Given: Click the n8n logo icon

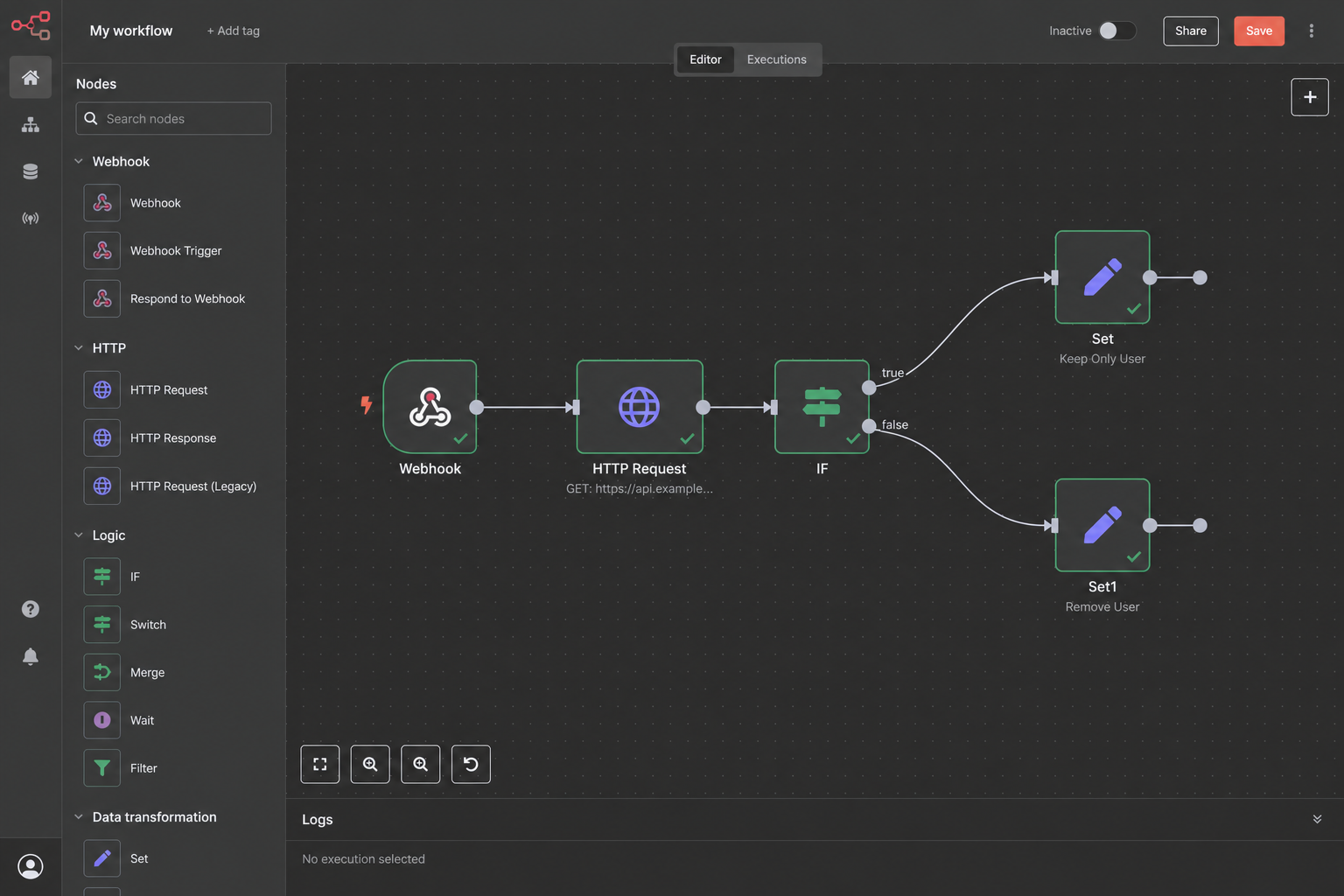Looking at the screenshot, I should 31,25.
